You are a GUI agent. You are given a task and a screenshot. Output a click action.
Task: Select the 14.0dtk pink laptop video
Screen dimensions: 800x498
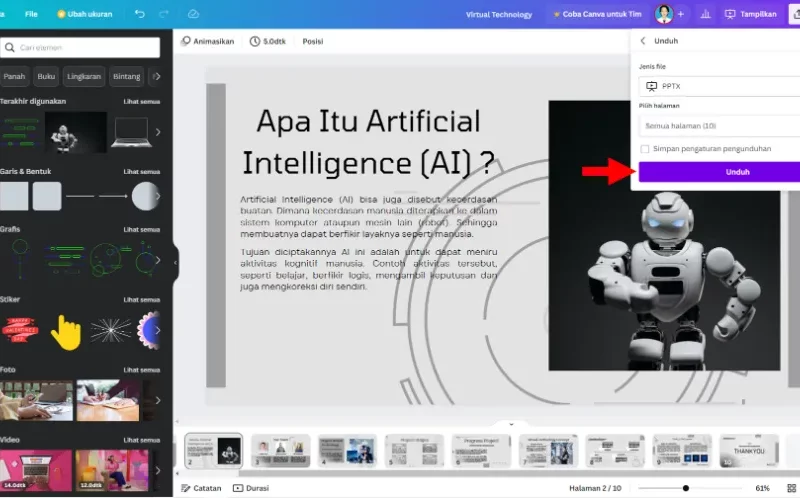pos(36,470)
